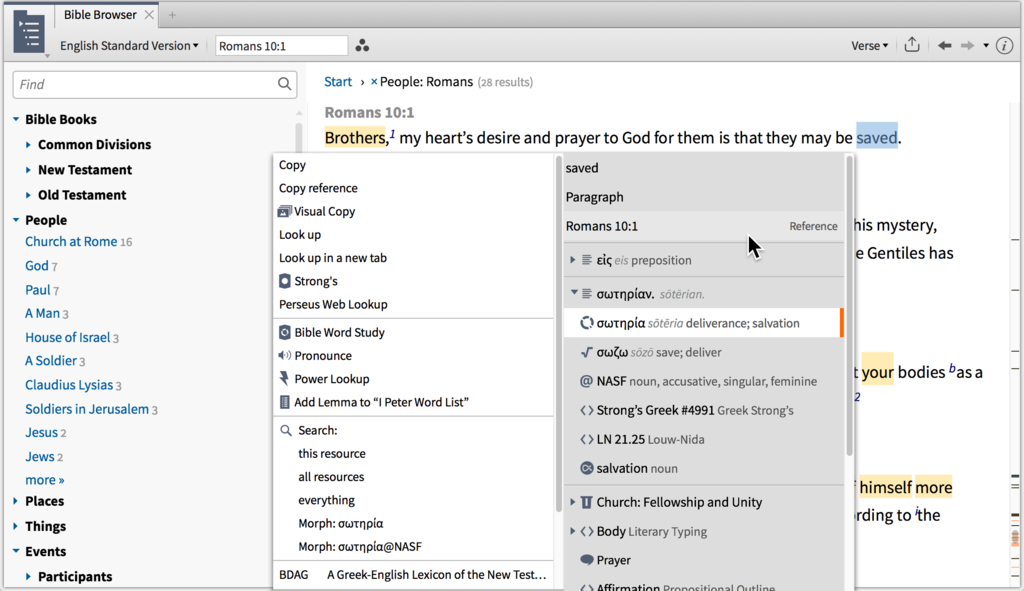Go back with the left arrow
Viewport: 1024px width, 591px height.
[944, 46]
